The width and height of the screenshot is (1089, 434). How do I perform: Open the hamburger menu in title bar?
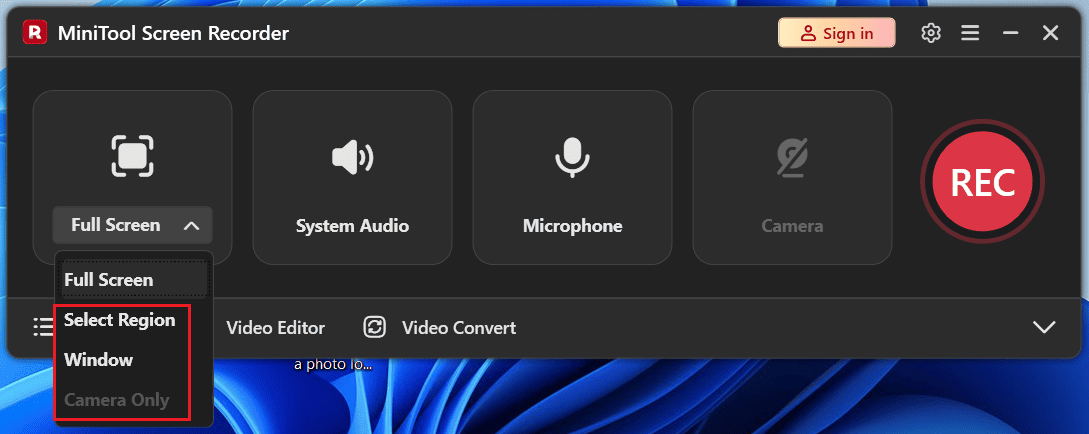click(970, 33)
